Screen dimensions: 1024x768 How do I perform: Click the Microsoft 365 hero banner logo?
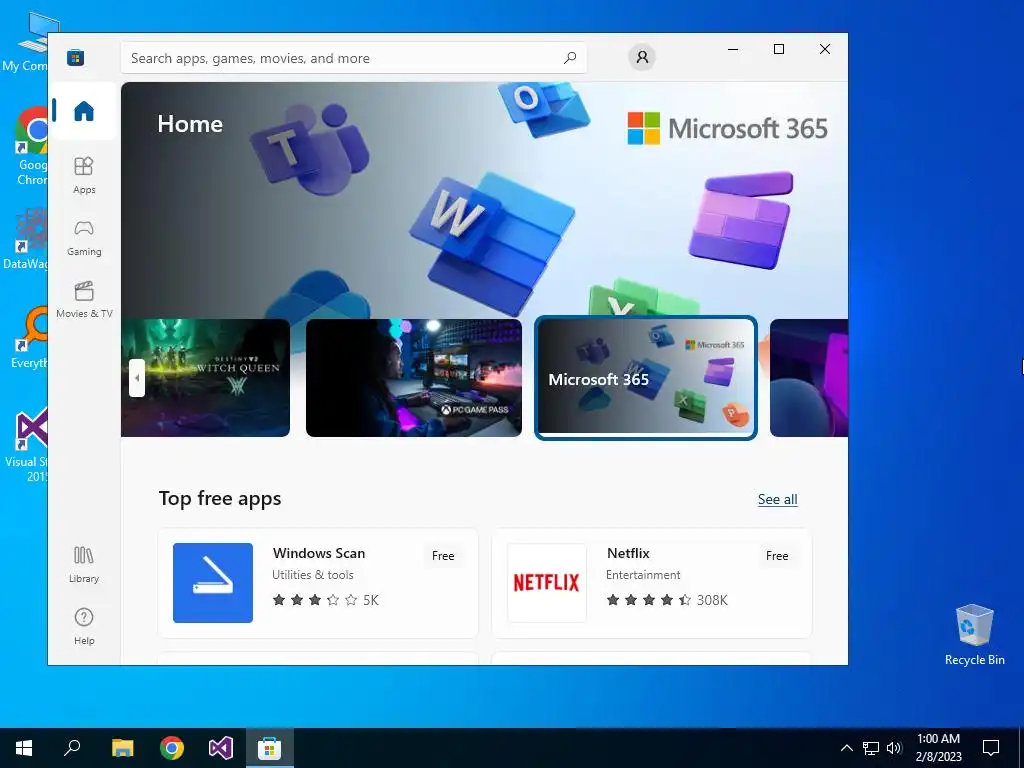pyautogui.click(x=728, y=128)
